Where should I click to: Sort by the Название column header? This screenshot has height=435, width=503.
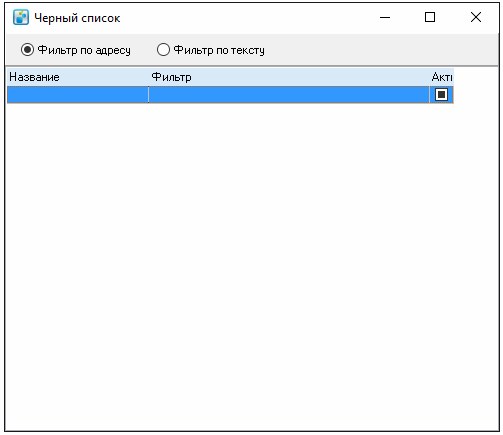(78, 77)
